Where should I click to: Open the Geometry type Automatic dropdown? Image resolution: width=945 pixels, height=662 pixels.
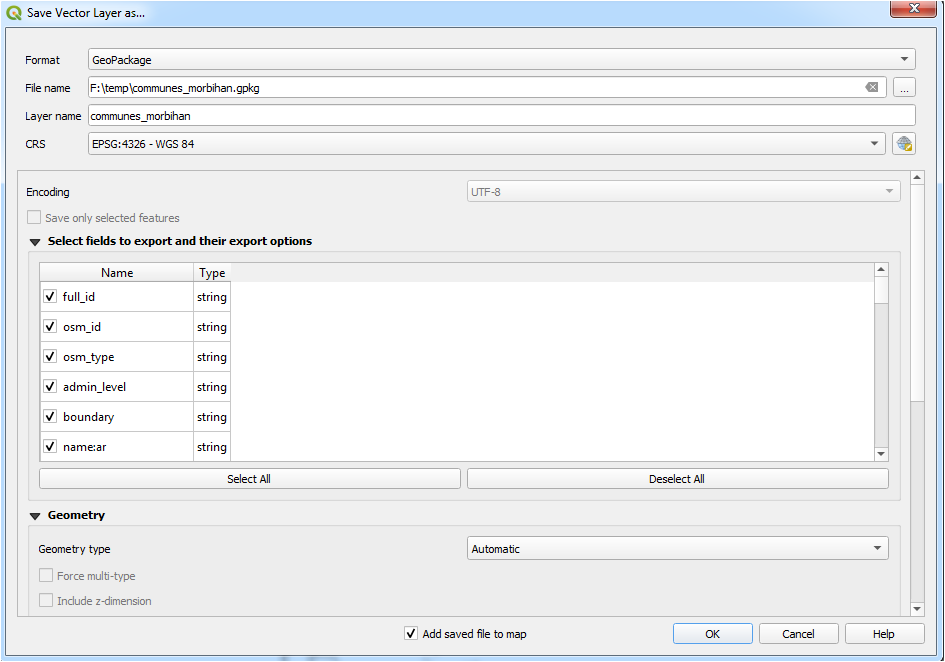pyautogui.click(x=677, y=549)
